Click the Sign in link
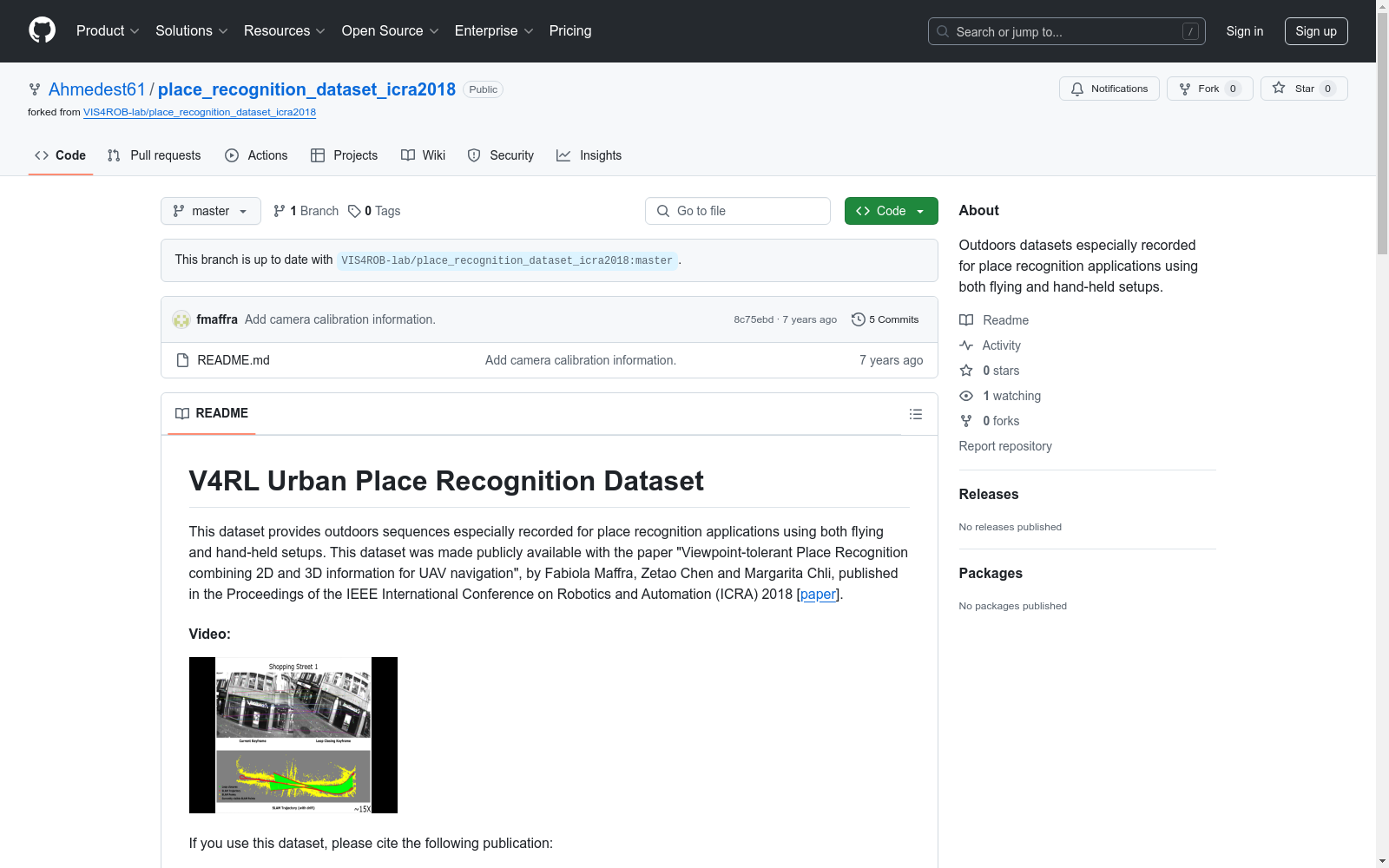 click(x=1244, y=31)
